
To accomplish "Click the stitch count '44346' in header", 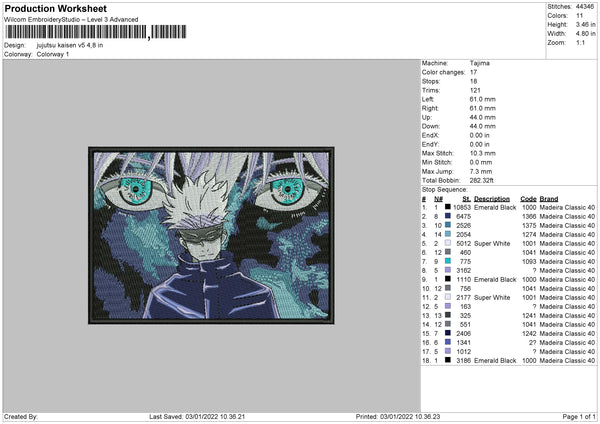I will coord(585,7).
